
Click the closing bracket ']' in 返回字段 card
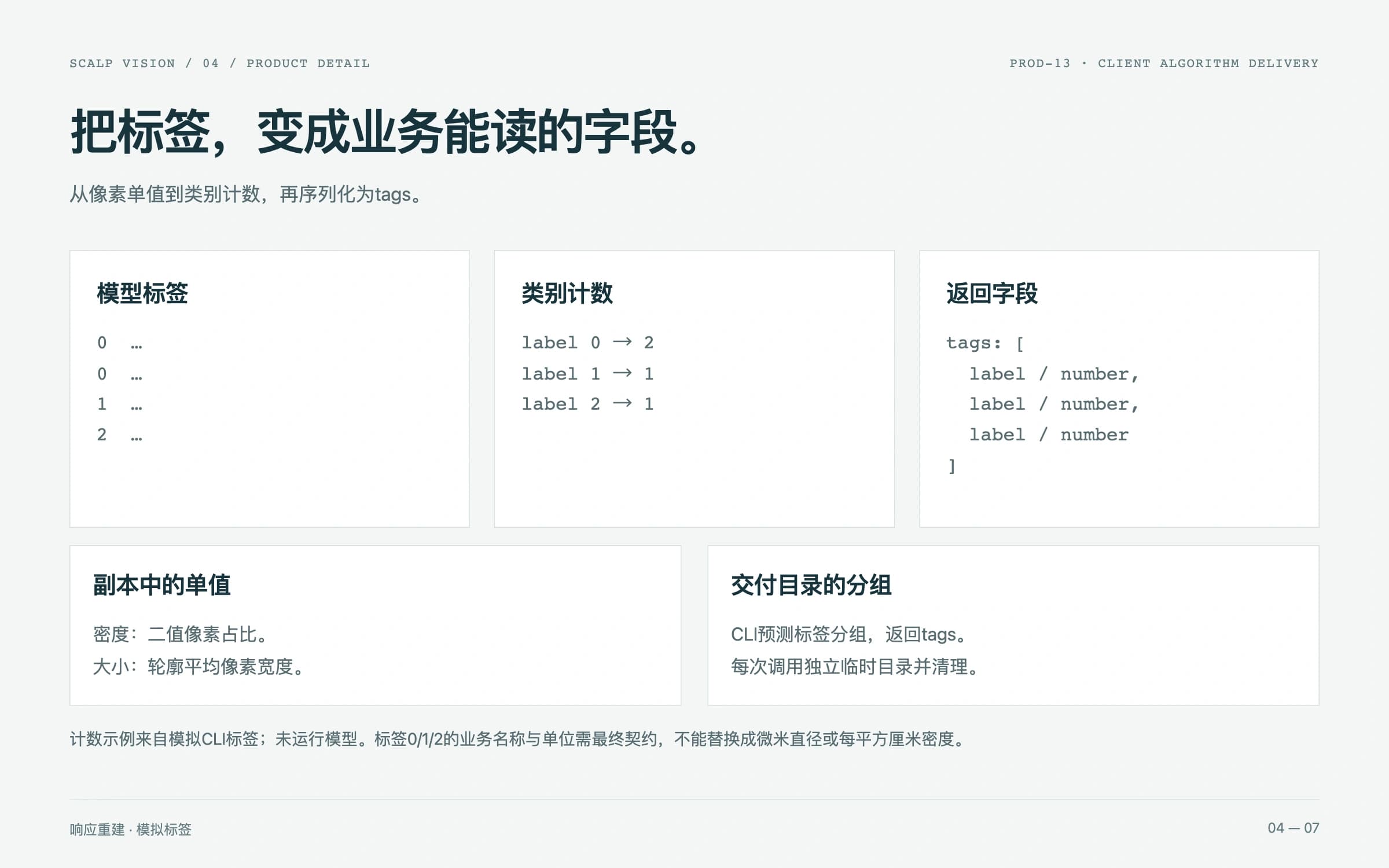coord(951,466)
